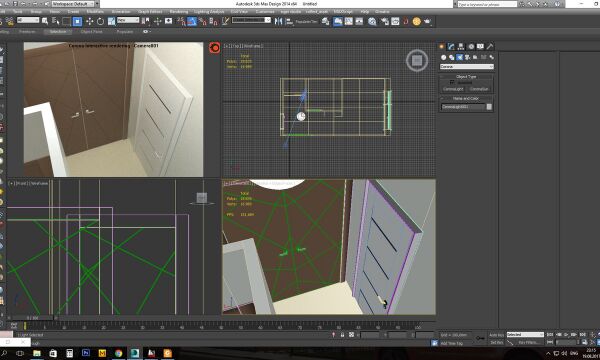This screenshot has height=360, width=600.
Task: Open the Help menu
Action: (x=365, y=12)
